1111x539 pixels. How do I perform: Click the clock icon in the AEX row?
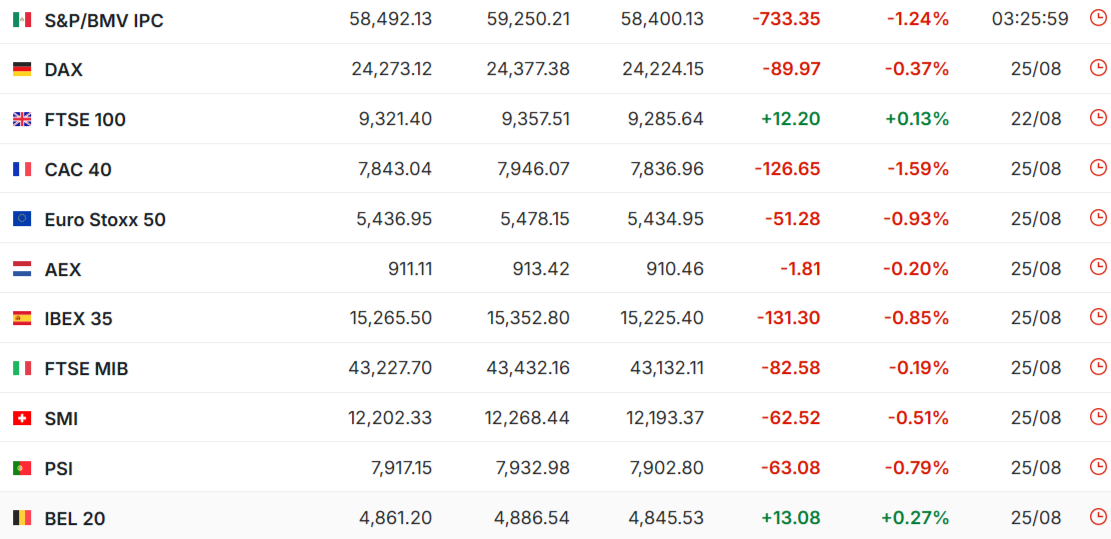[1097, 267]
